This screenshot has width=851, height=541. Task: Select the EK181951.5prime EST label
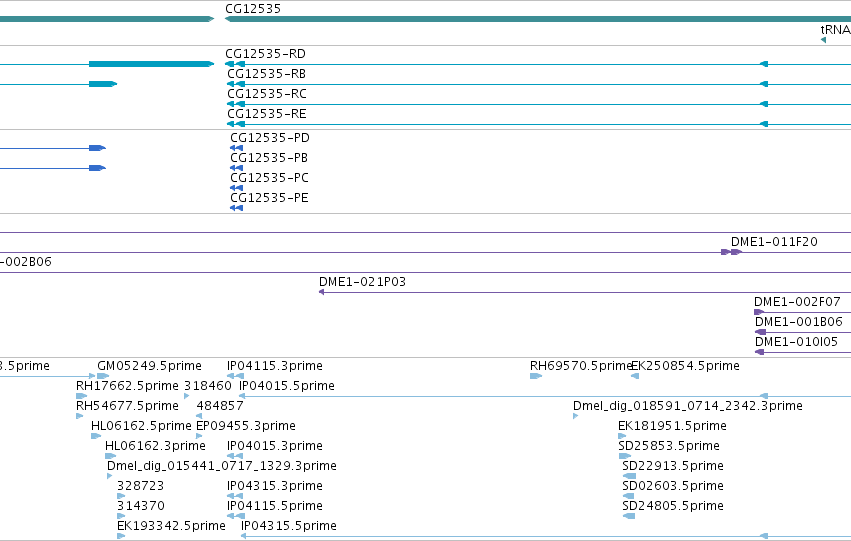672,427
